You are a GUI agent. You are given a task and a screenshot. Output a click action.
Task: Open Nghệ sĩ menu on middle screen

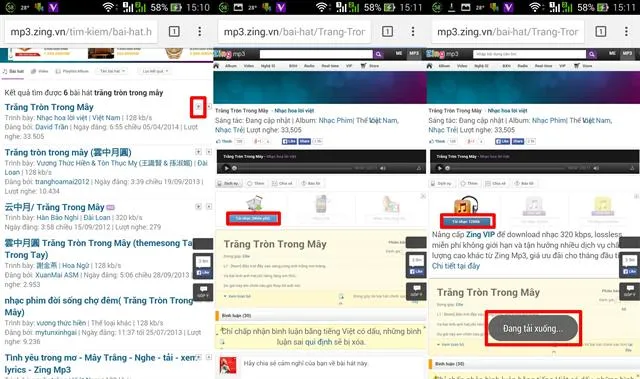tap(268, 66)
